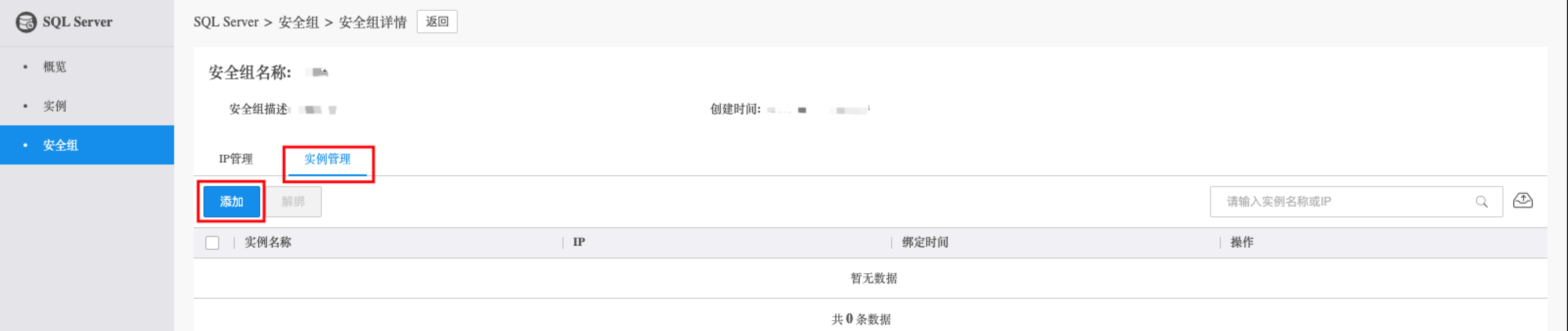The height and width of the screenshot is (331, 1568).
Task: Open 概览 in the sidebar
Action: (55, 67)
